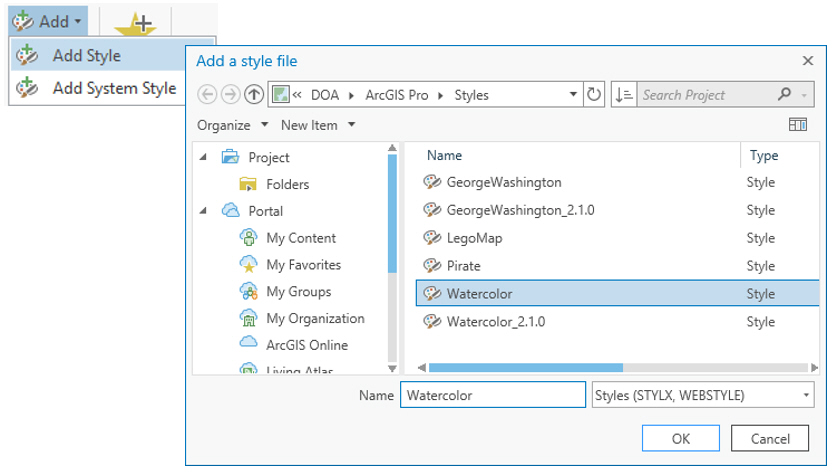The width and height of the screenshot is (840, 476).
Task: Go forward with the right arrow button
Action: coord(230,95)
